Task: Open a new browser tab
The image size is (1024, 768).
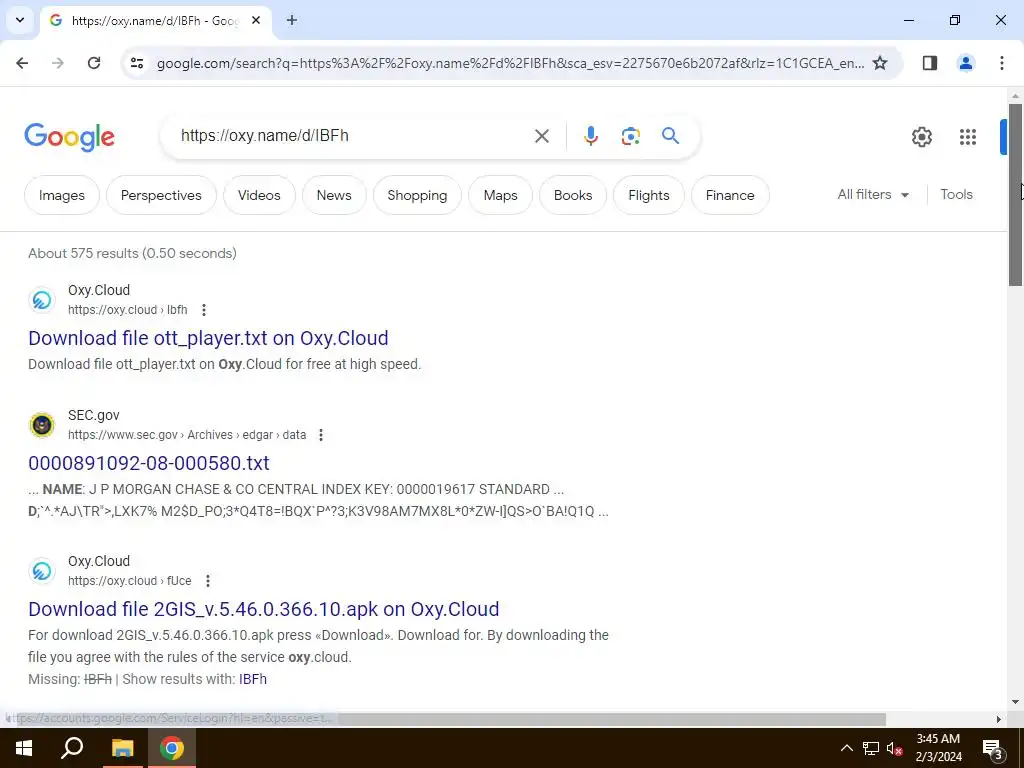Action: tap(292, 20)
